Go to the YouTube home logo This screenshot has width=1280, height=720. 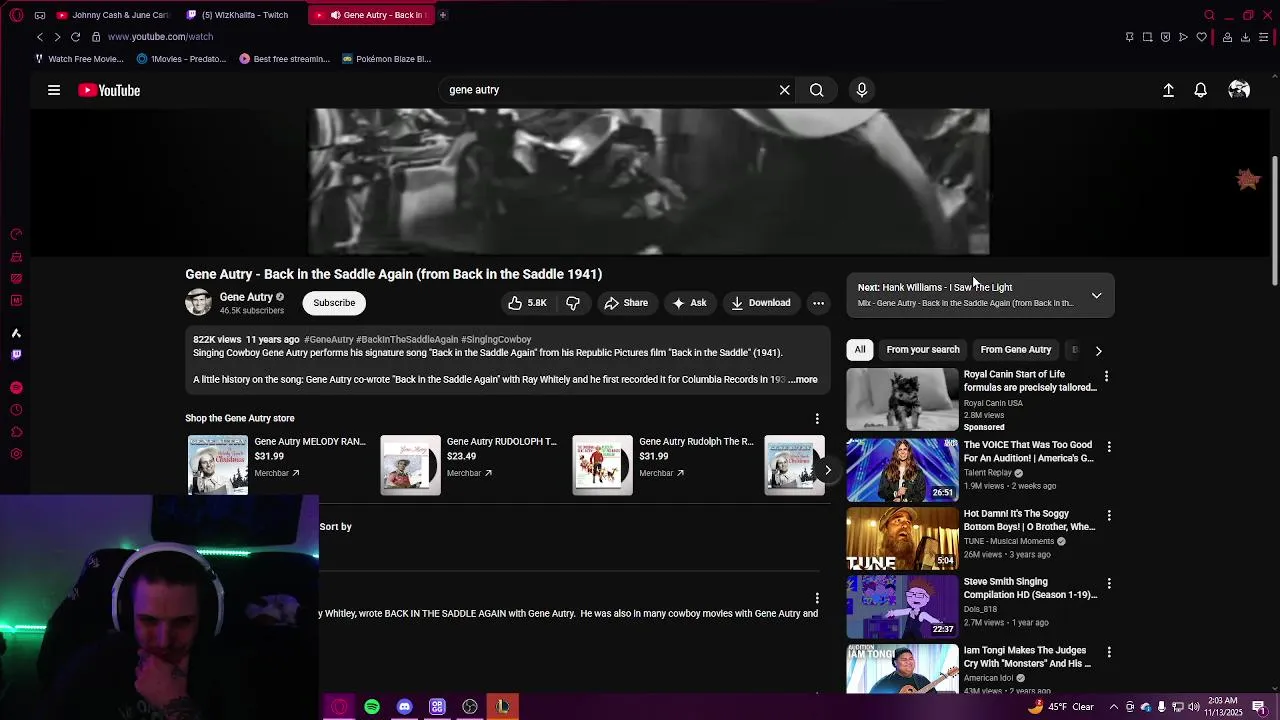[109, 90]
